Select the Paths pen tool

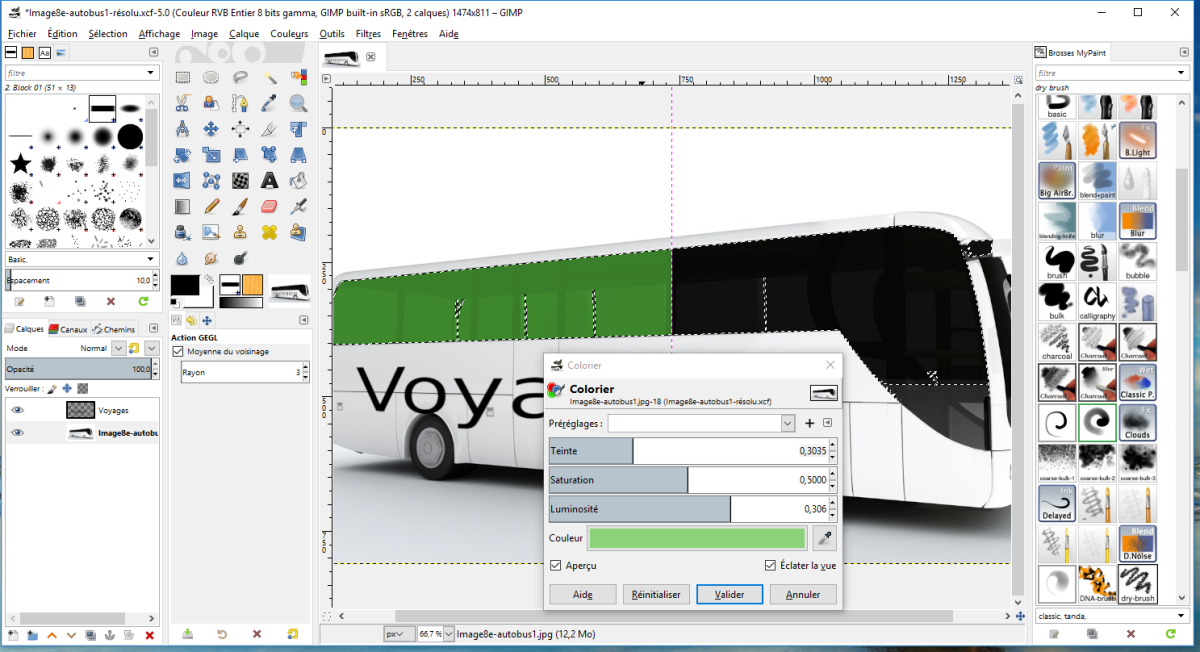click(240, 103)
